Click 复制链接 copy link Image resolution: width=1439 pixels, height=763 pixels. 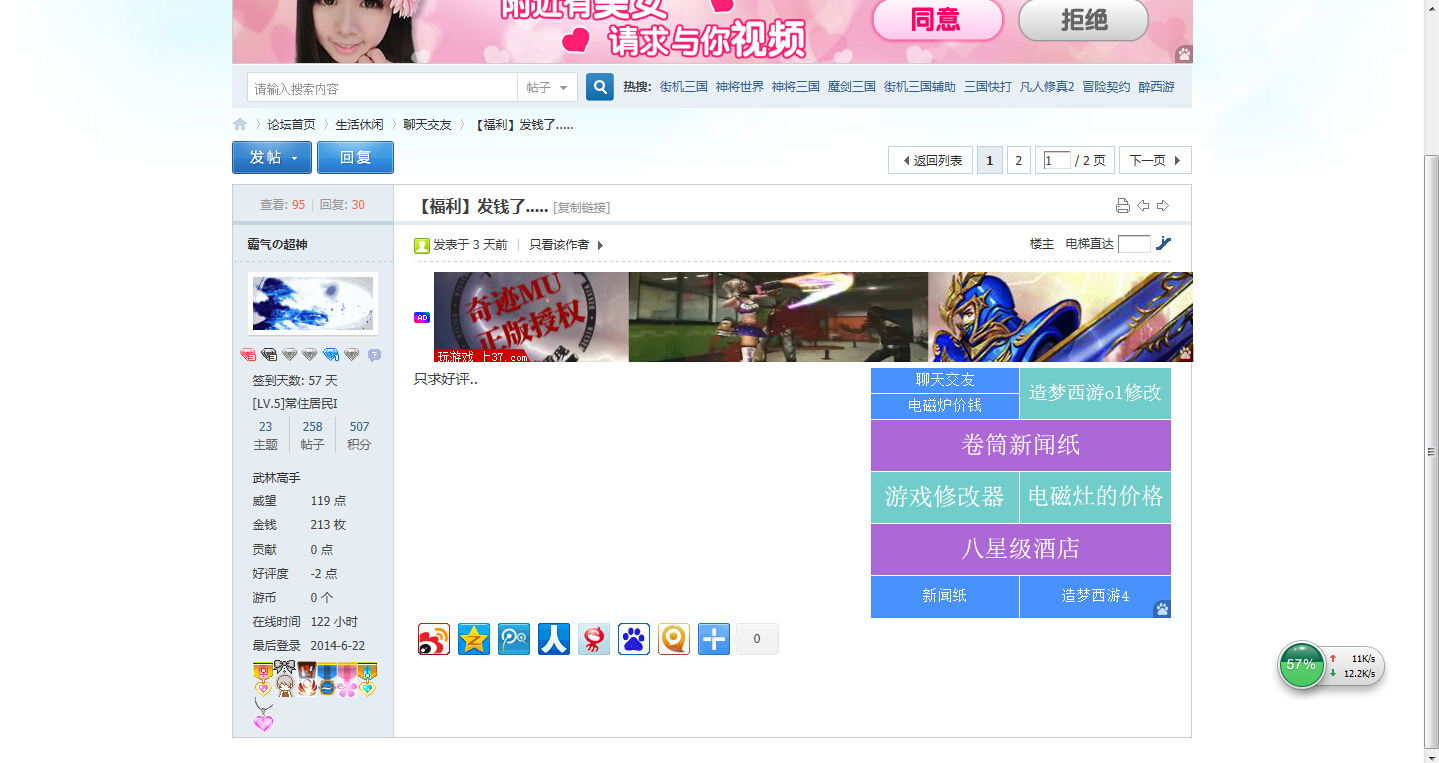[581, 207]
